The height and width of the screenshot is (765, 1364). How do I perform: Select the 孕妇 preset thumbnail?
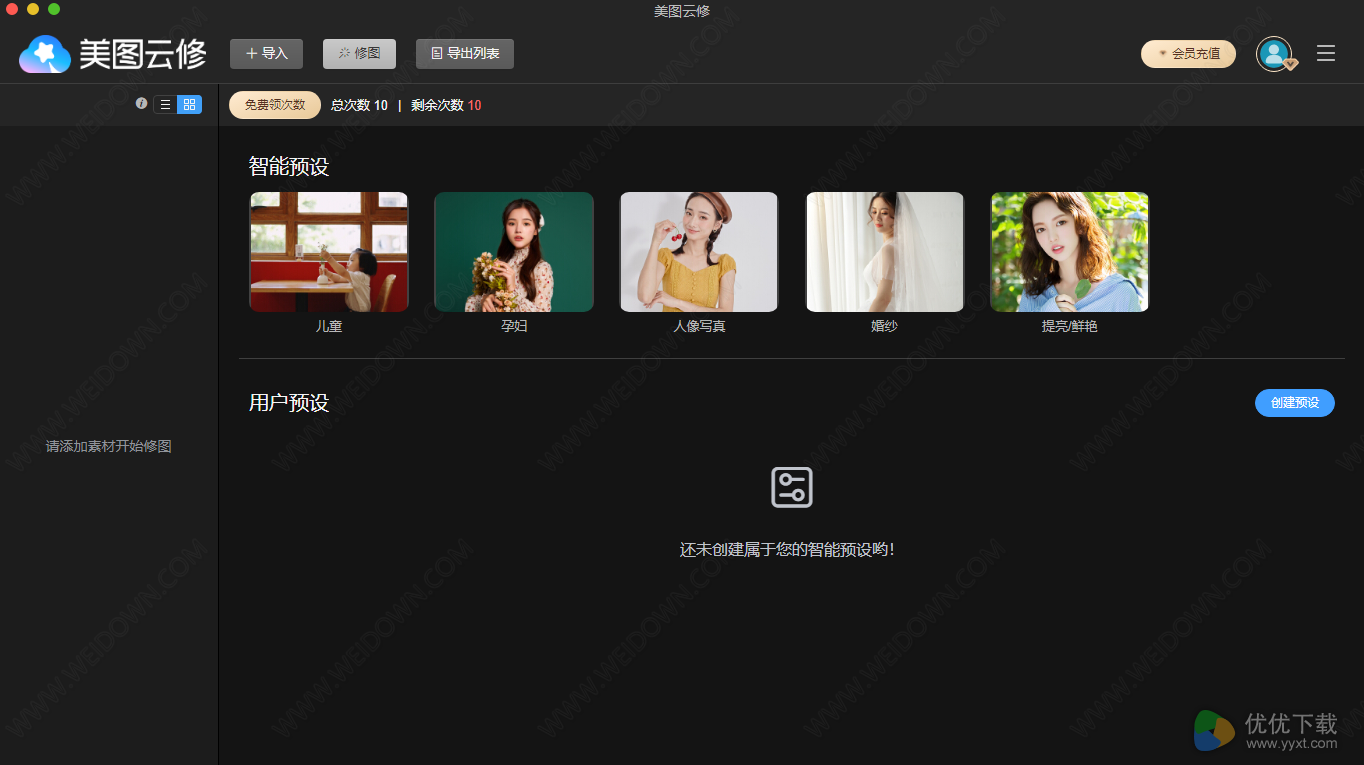click(514, 252)
